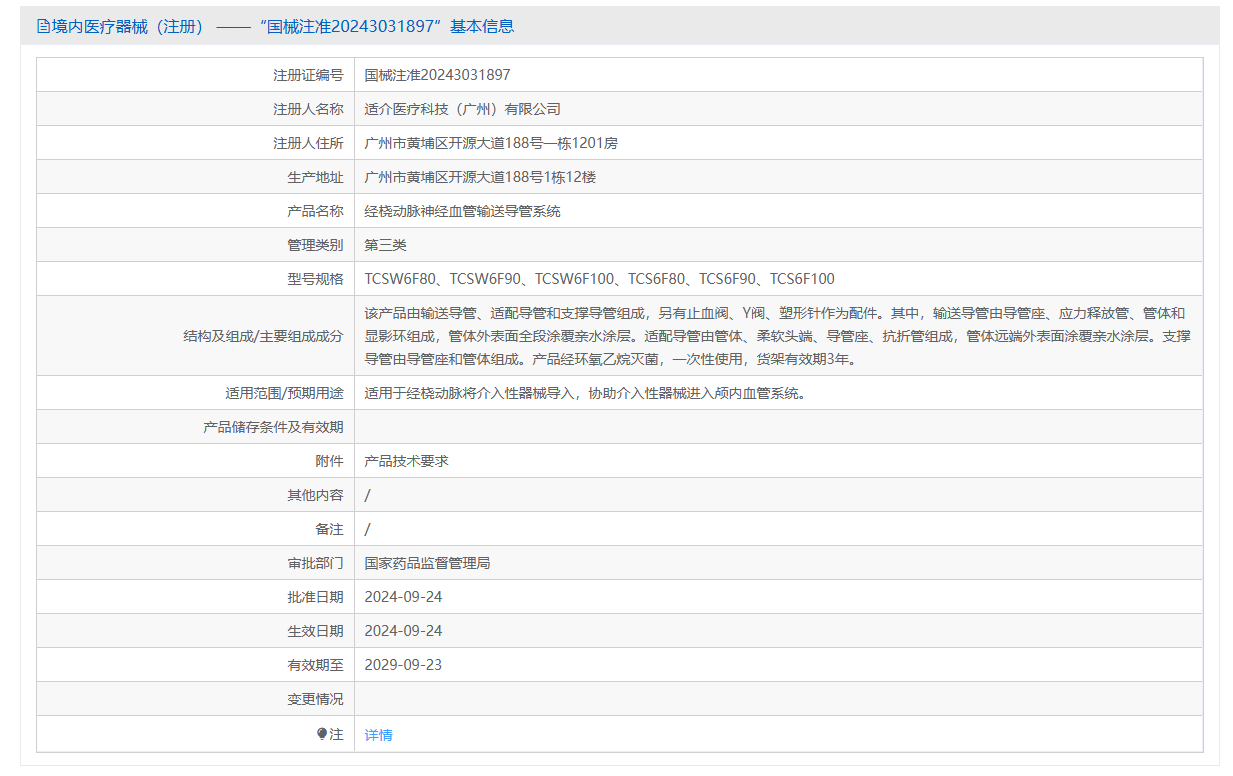Click the 变更情况 label

315,699
